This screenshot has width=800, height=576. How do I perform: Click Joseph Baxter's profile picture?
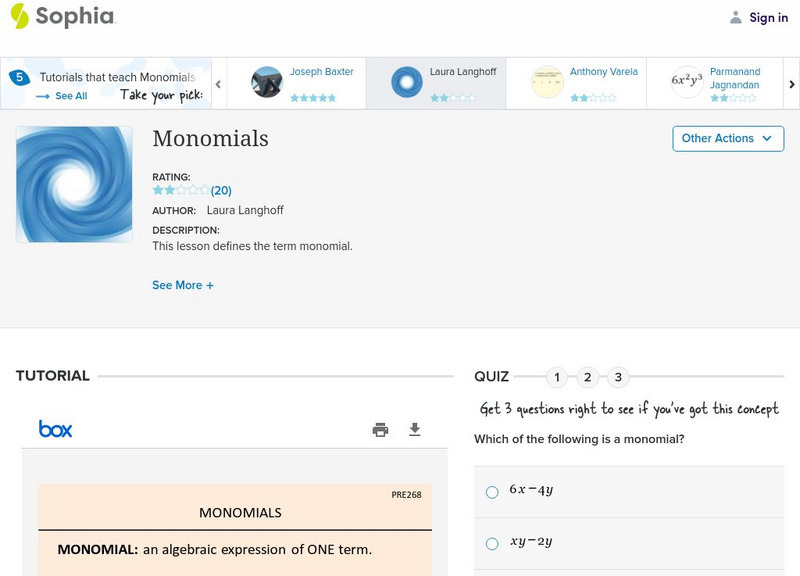coord(266,83)
